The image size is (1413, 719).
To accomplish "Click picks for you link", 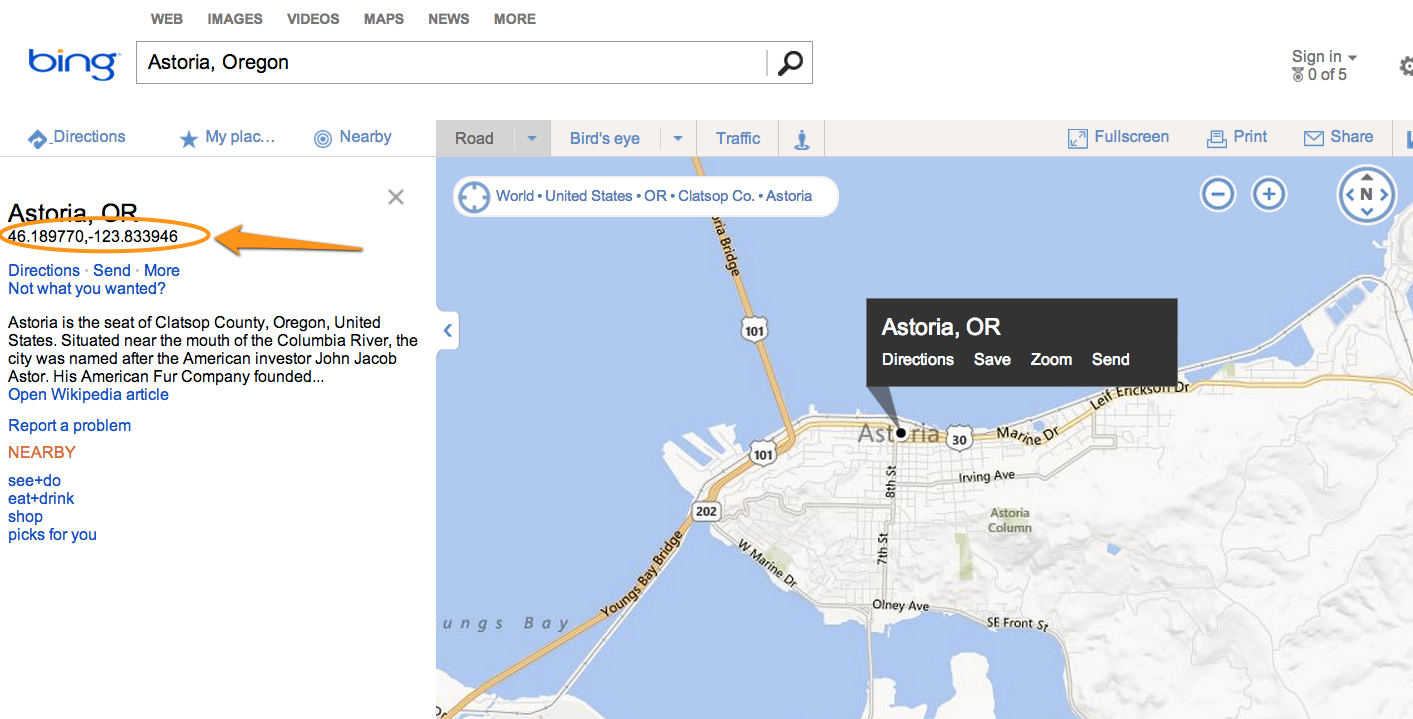I will click(x=52, y=534).
